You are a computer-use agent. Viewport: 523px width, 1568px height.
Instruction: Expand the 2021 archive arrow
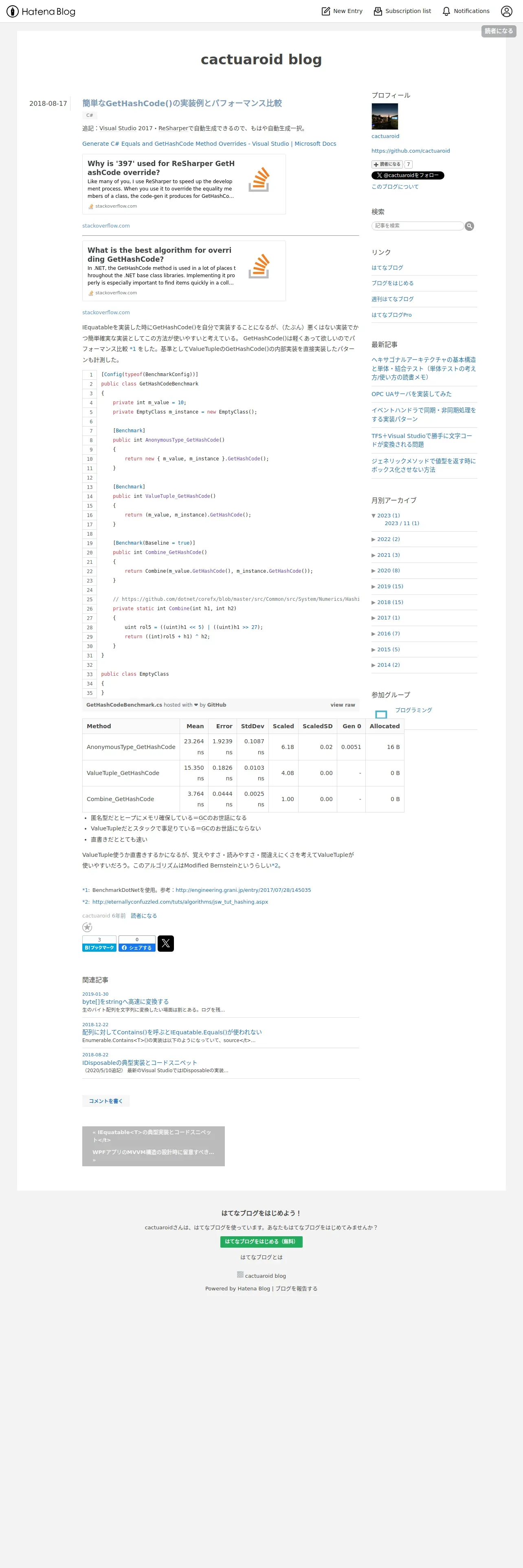pos(373,555)
